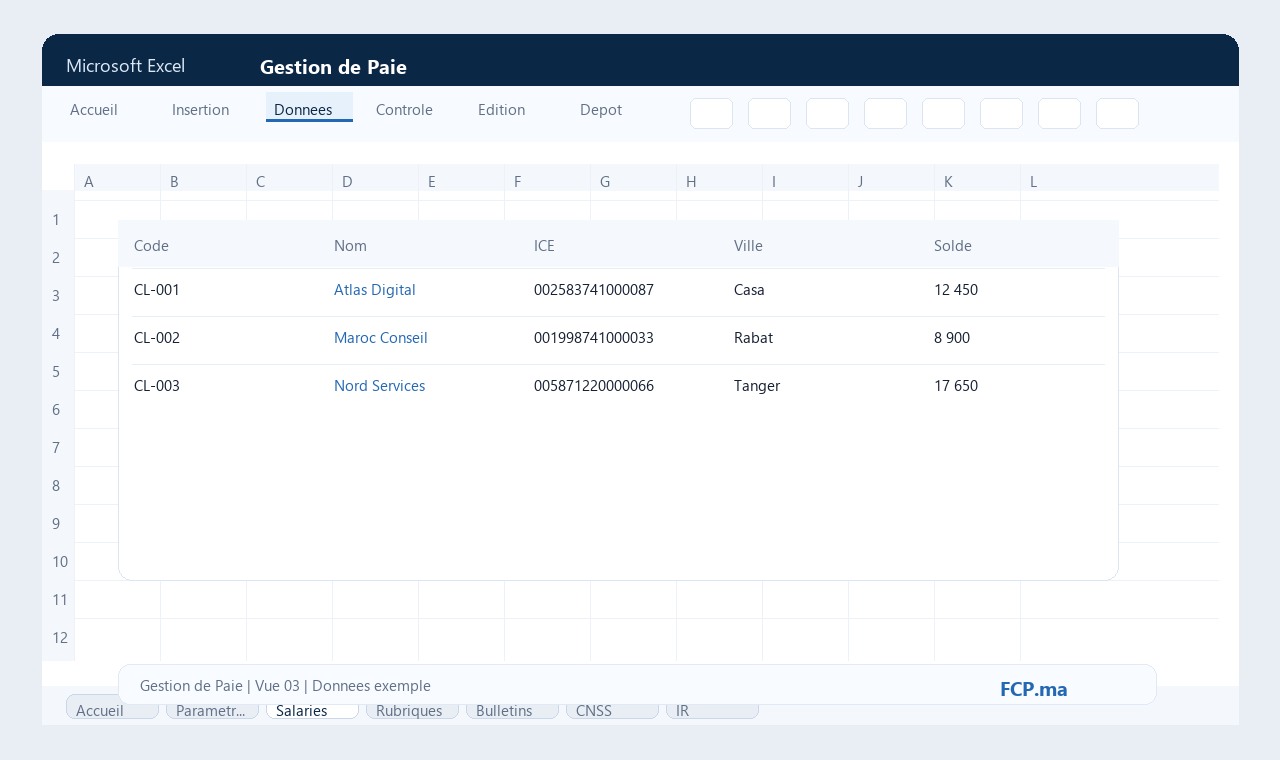Open the Accueil sheet tab at bottom

point(112,710)
